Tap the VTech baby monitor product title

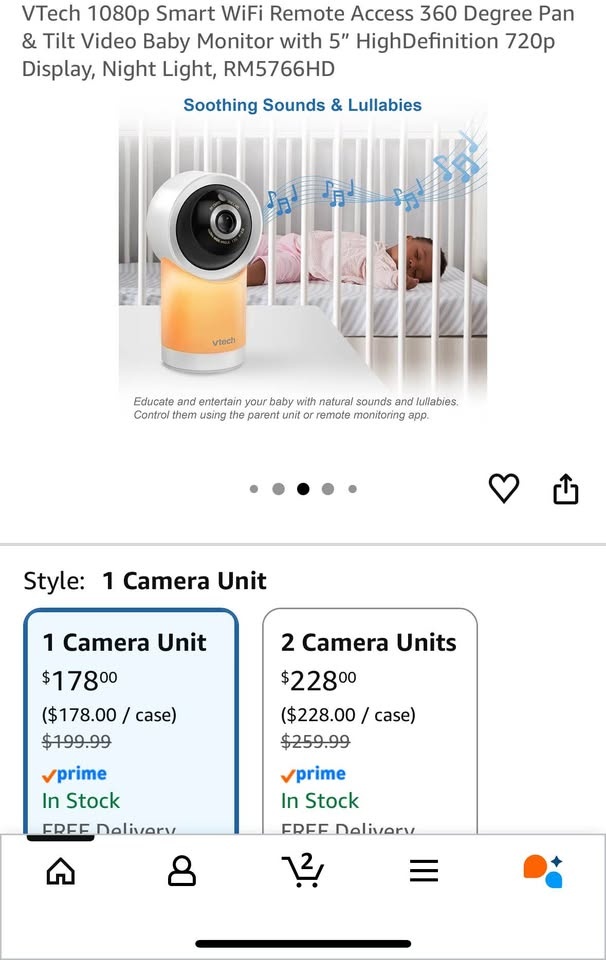300,41
